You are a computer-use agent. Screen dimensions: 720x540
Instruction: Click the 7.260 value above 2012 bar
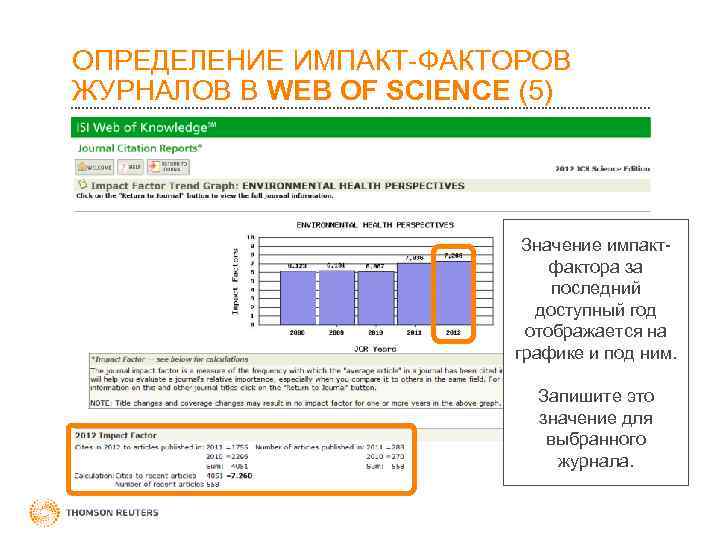pyautogui.click(x=453, y=255)
